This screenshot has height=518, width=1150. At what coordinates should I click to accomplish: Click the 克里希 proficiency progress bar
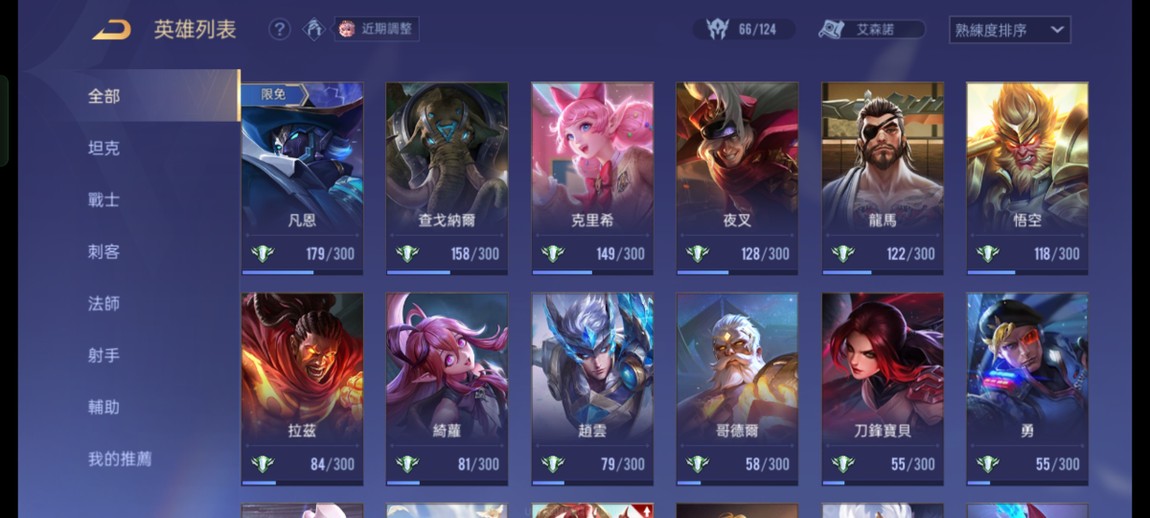(592, 272)
